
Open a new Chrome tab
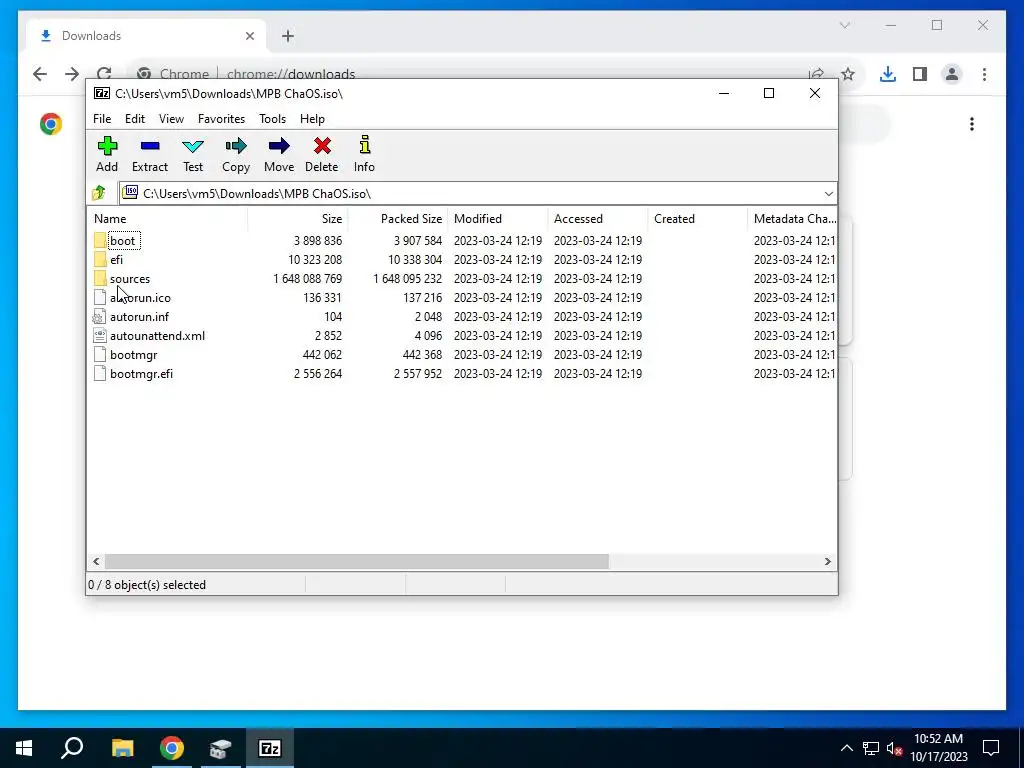[288, 36]
